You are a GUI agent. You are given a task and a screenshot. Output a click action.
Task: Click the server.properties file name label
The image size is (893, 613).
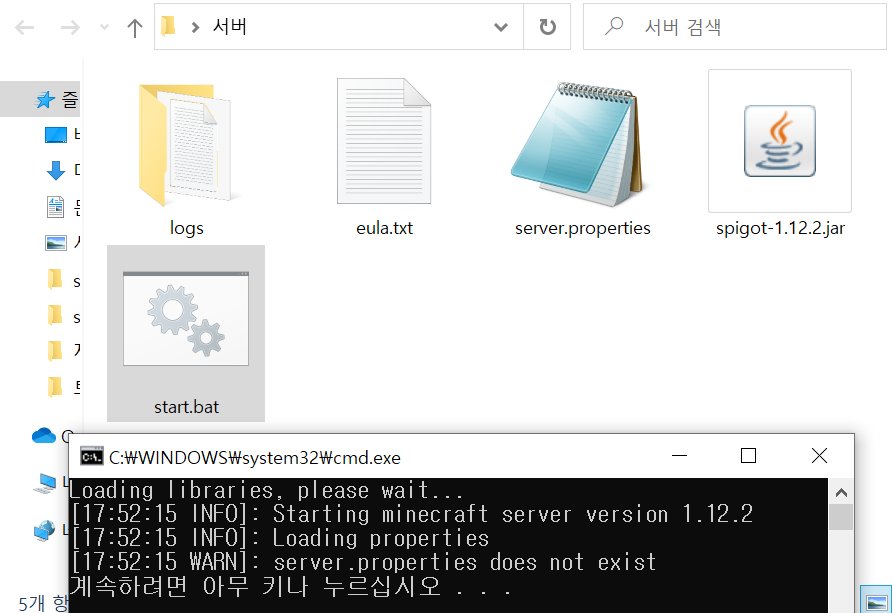tap(583, 228)
